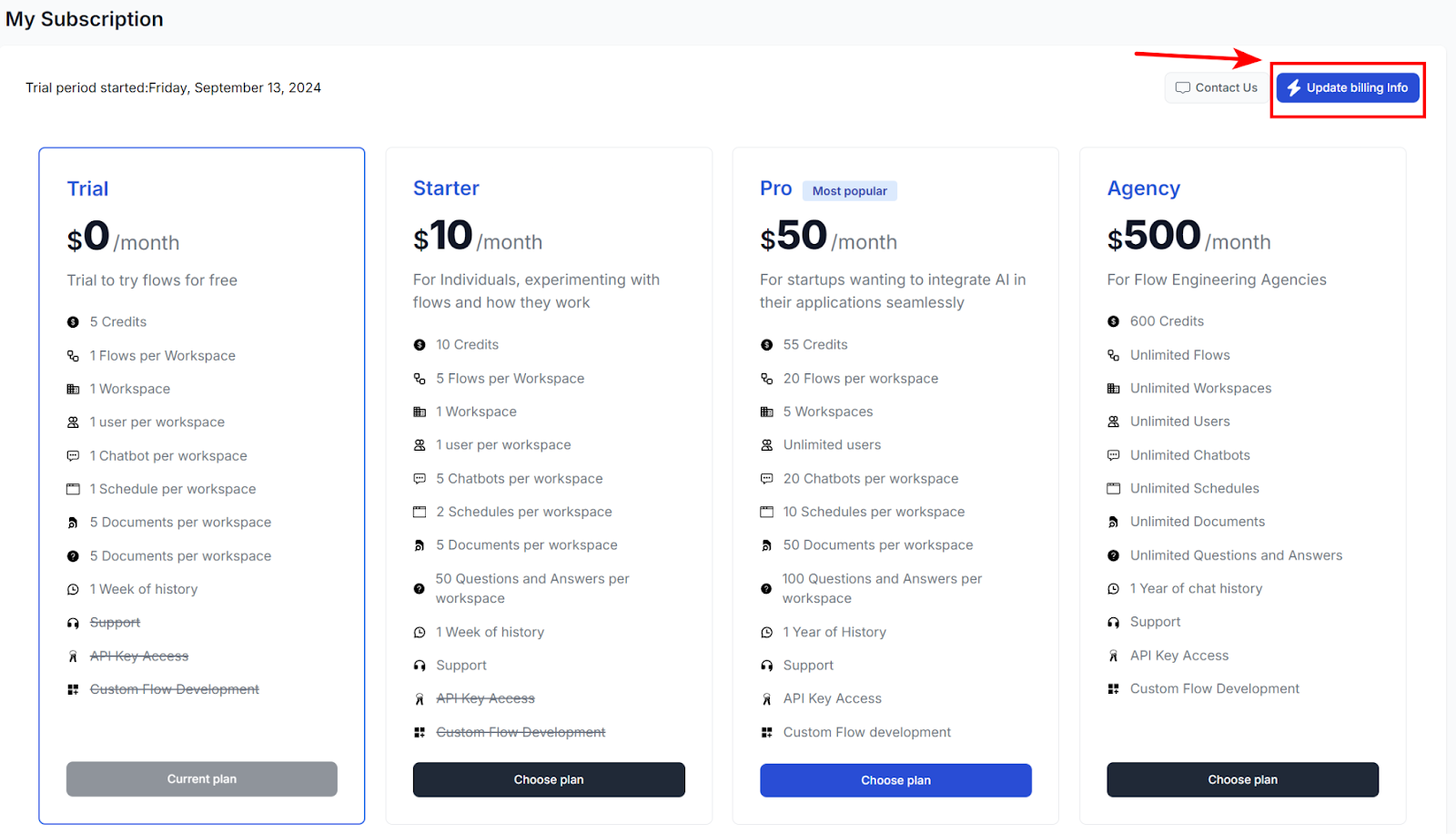Click the Most popular badge on Pro

(x=849, y=190)
